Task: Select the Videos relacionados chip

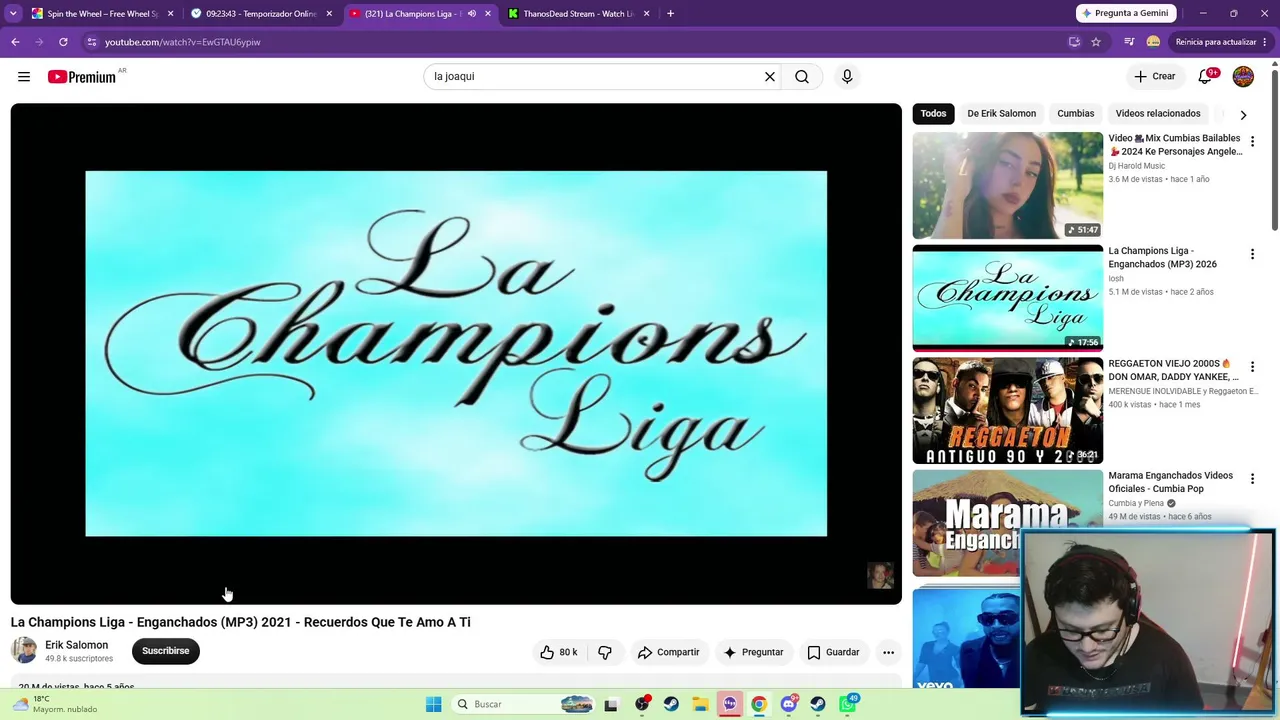Action: [1158, 114]
